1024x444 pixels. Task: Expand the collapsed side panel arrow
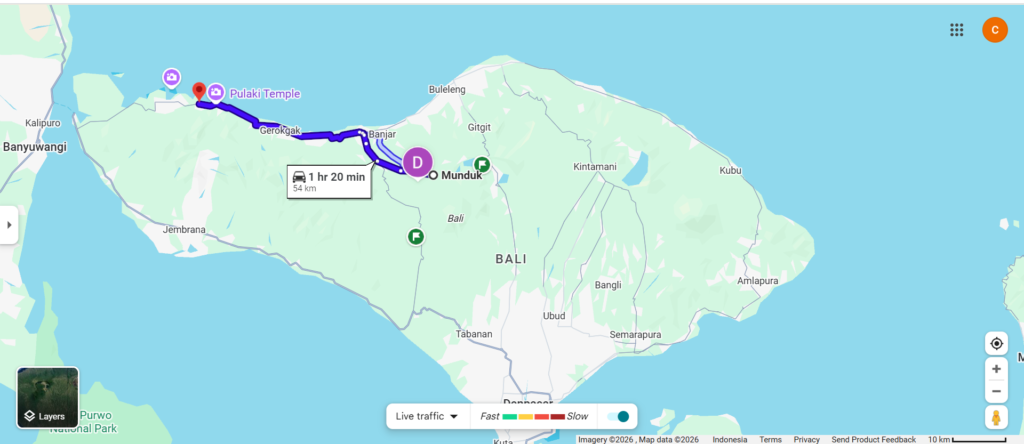pos(8,225)
